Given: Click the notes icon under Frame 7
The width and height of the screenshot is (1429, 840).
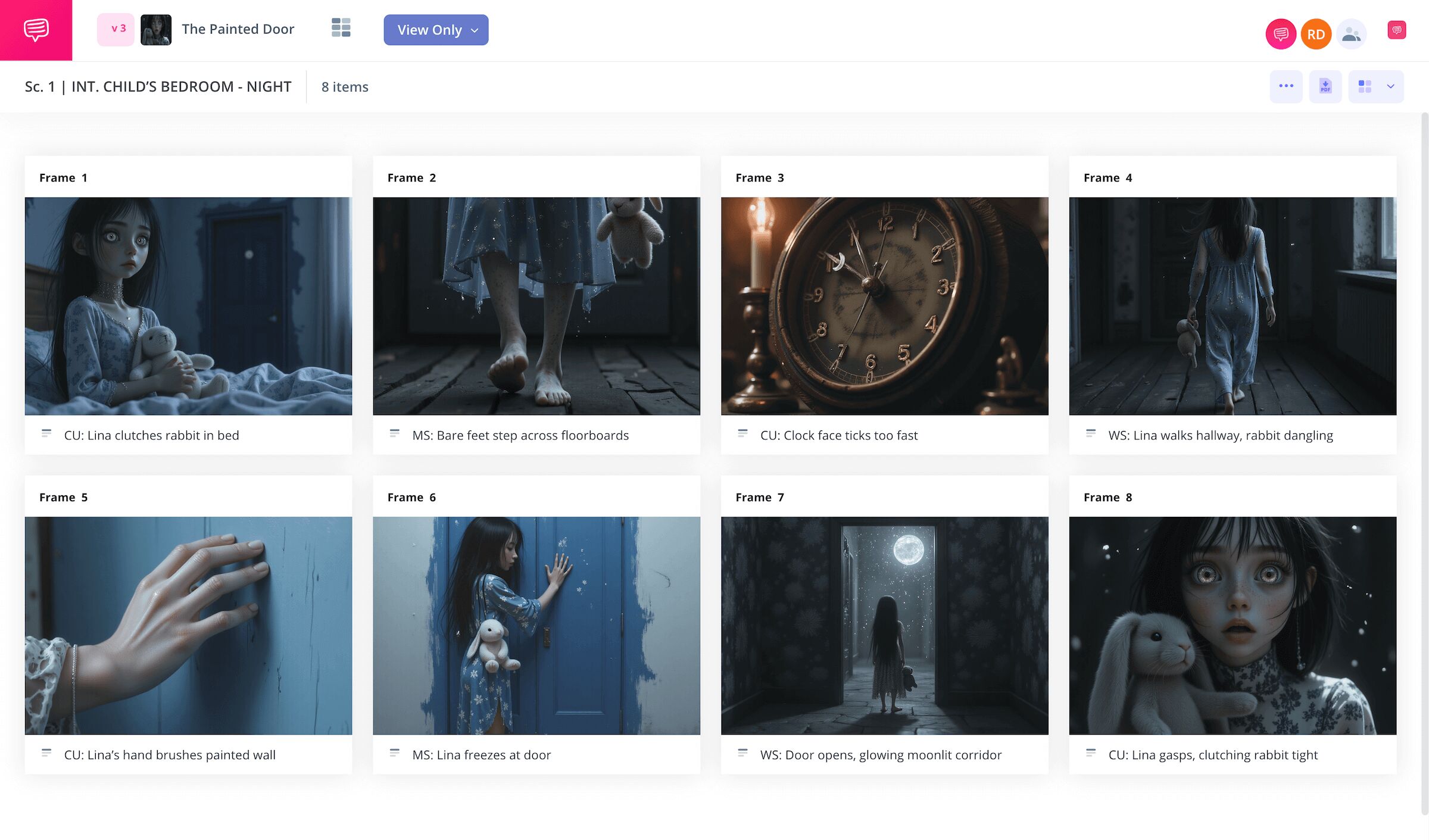Looking at the screenshot, I should tap(742, 754).
